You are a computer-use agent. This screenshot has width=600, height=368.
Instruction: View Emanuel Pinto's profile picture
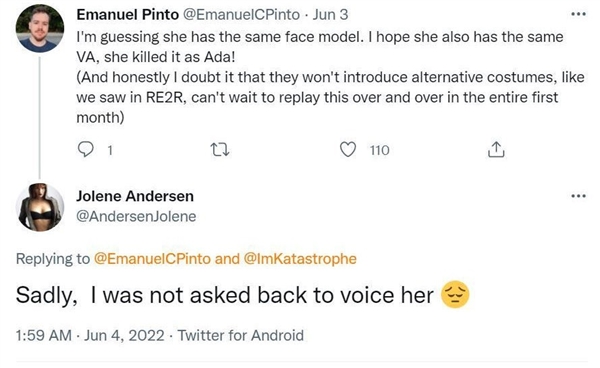point(40,28)
